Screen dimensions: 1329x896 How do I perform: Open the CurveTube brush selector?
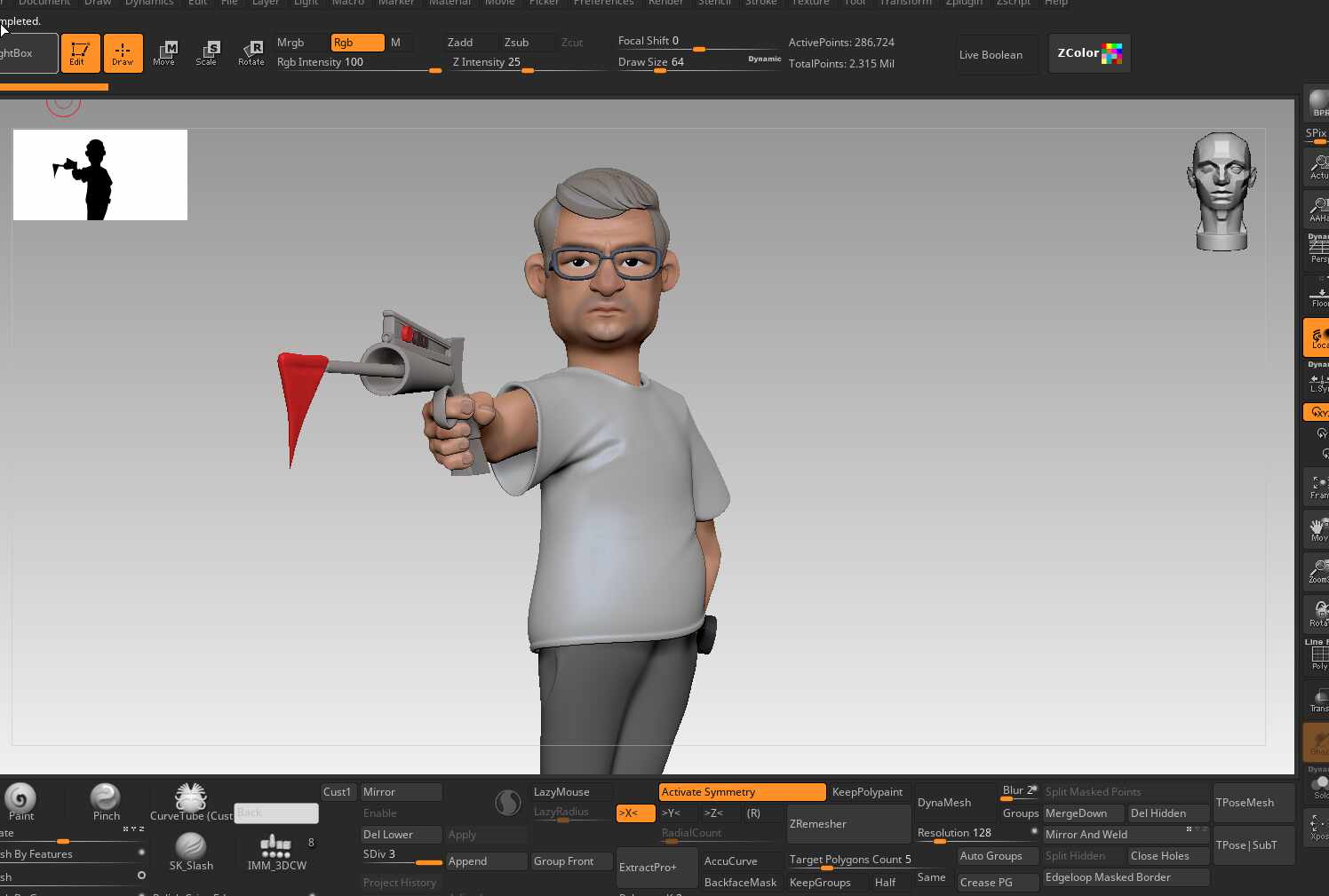click(190, 801)
